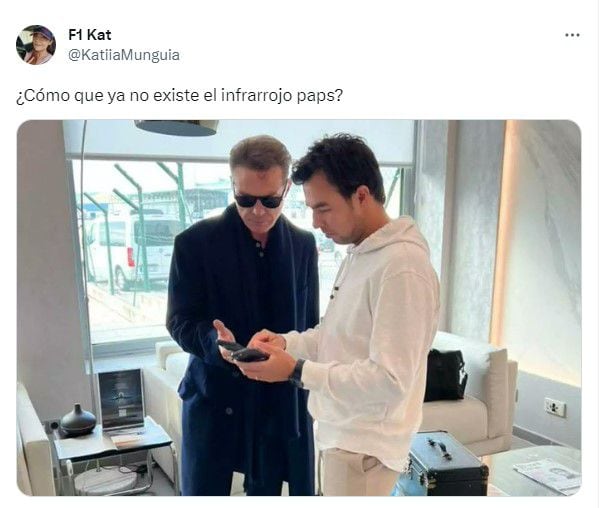Click the laptop on the side table
This screenshot has width=603, height=508.
point(121,402)
